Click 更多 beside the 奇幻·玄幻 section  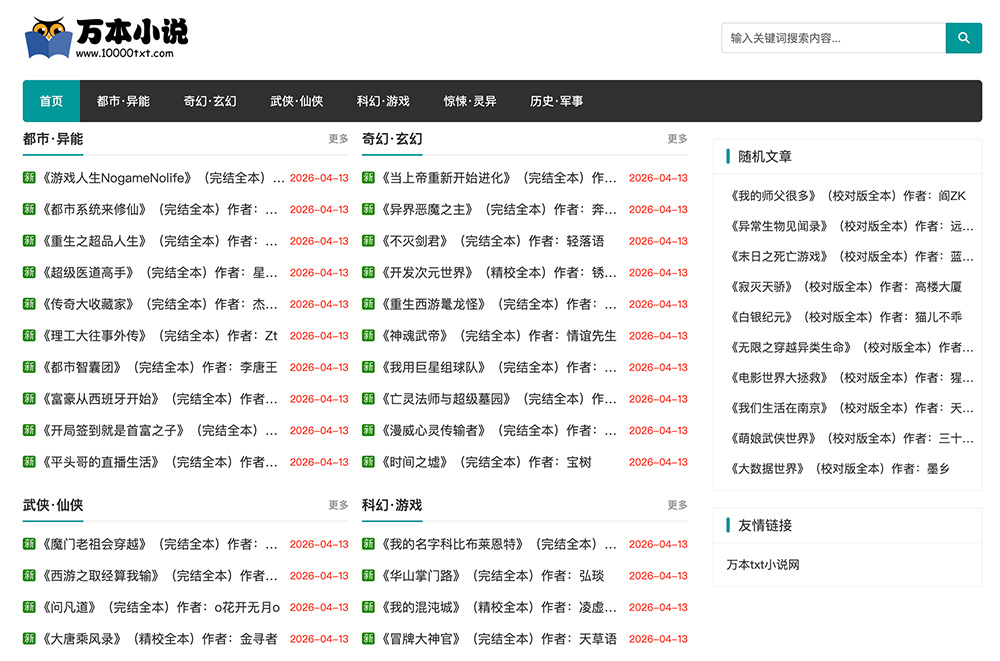coord(678,139)
